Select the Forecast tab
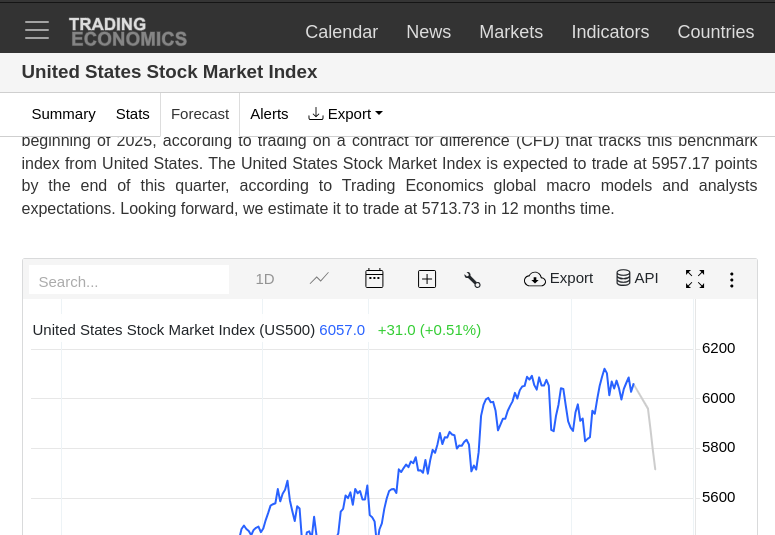This screenshot has width=775, height=535. (200, 114)
